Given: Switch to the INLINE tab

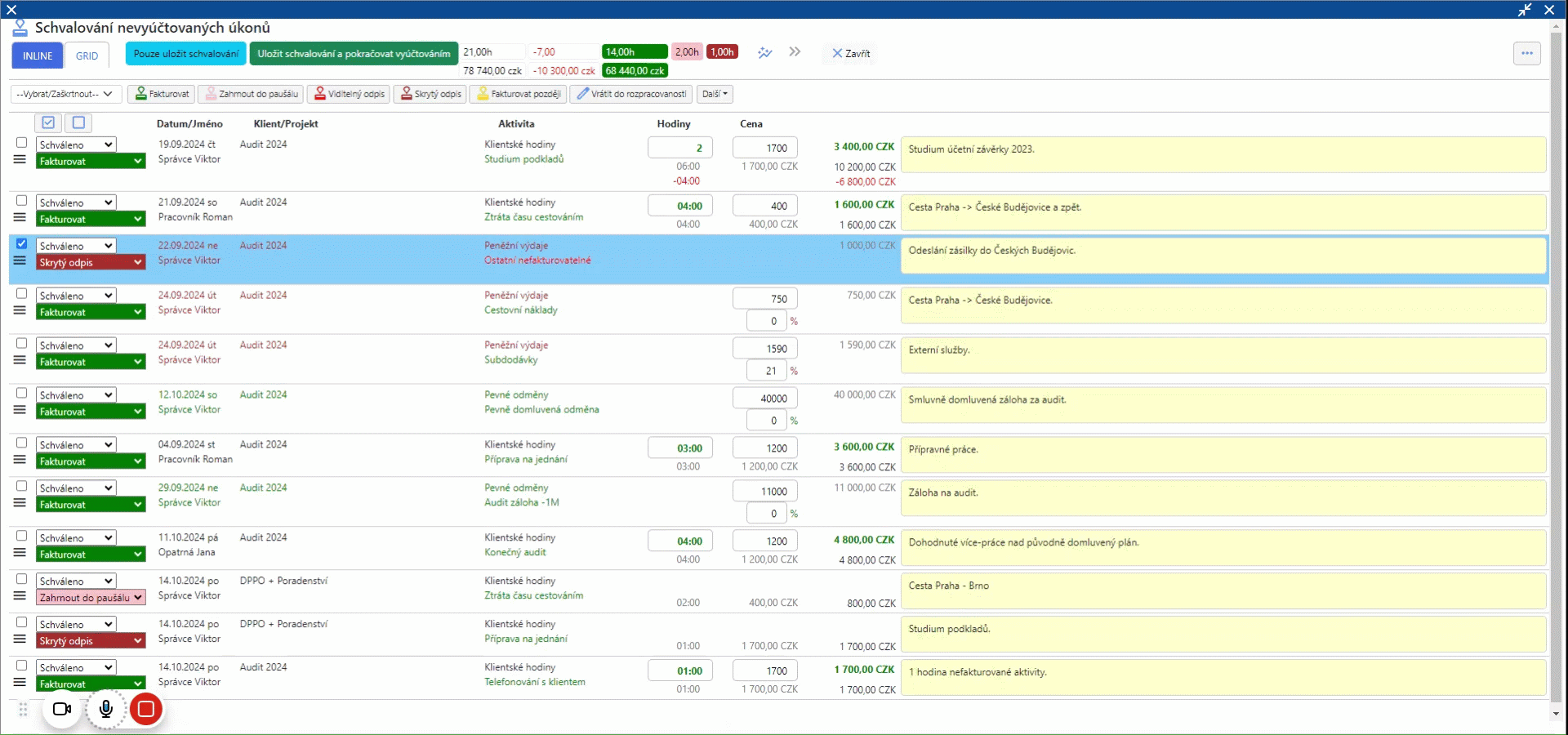Looking at the screenshot, I should pyautogui.click(x=38, y=56).
